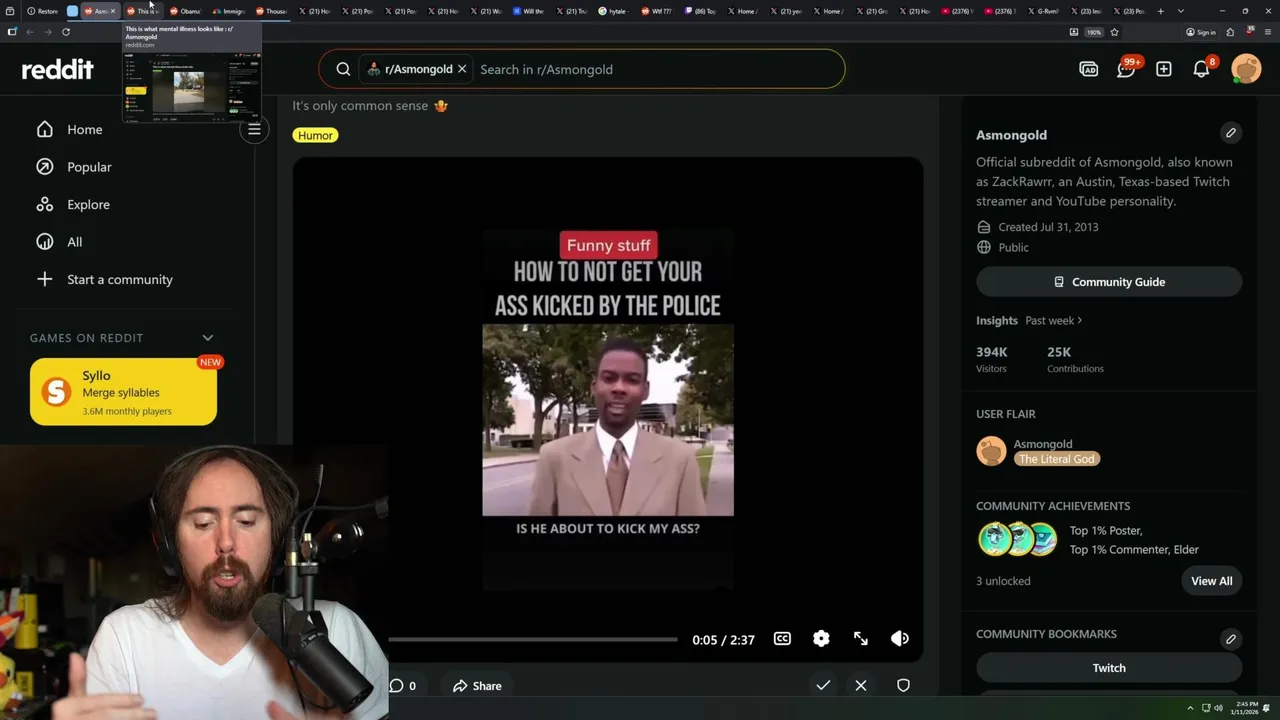
Task: Open the chat icon with 99+ badge
Action: click(x=1127, y=68)
